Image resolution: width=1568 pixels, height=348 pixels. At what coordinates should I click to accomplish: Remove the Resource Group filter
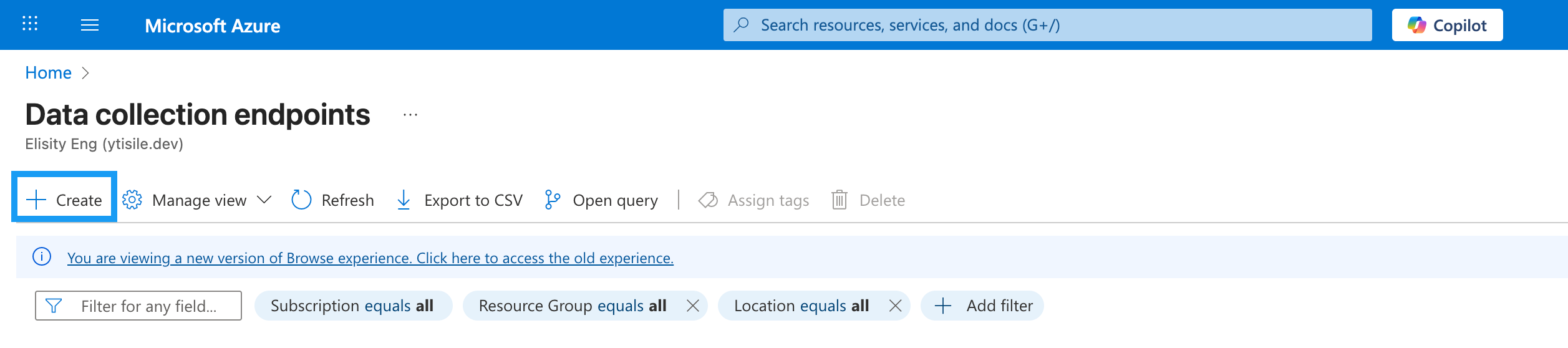693,306
